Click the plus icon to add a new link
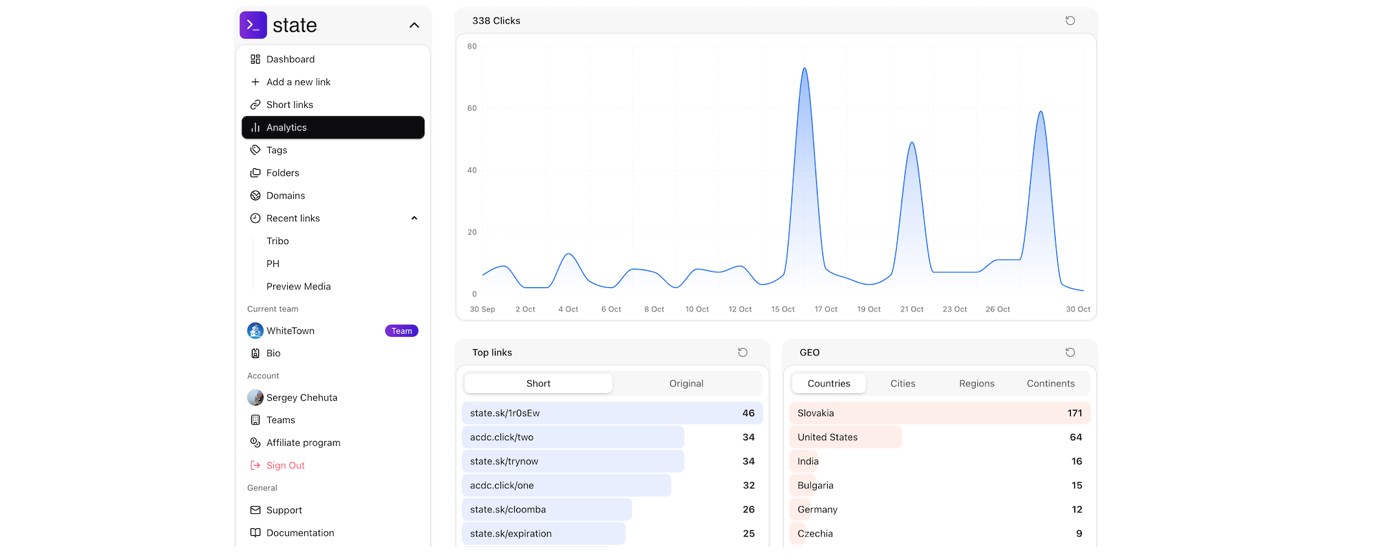Image resolution: width=1400 pixels, height=560 pixels. (255, 82)
